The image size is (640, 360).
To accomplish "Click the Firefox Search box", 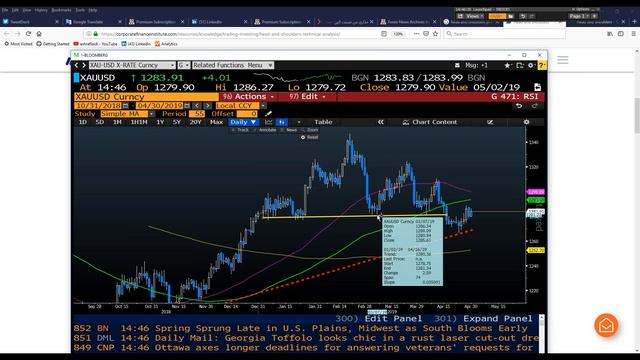I will (x=505, y=34).
